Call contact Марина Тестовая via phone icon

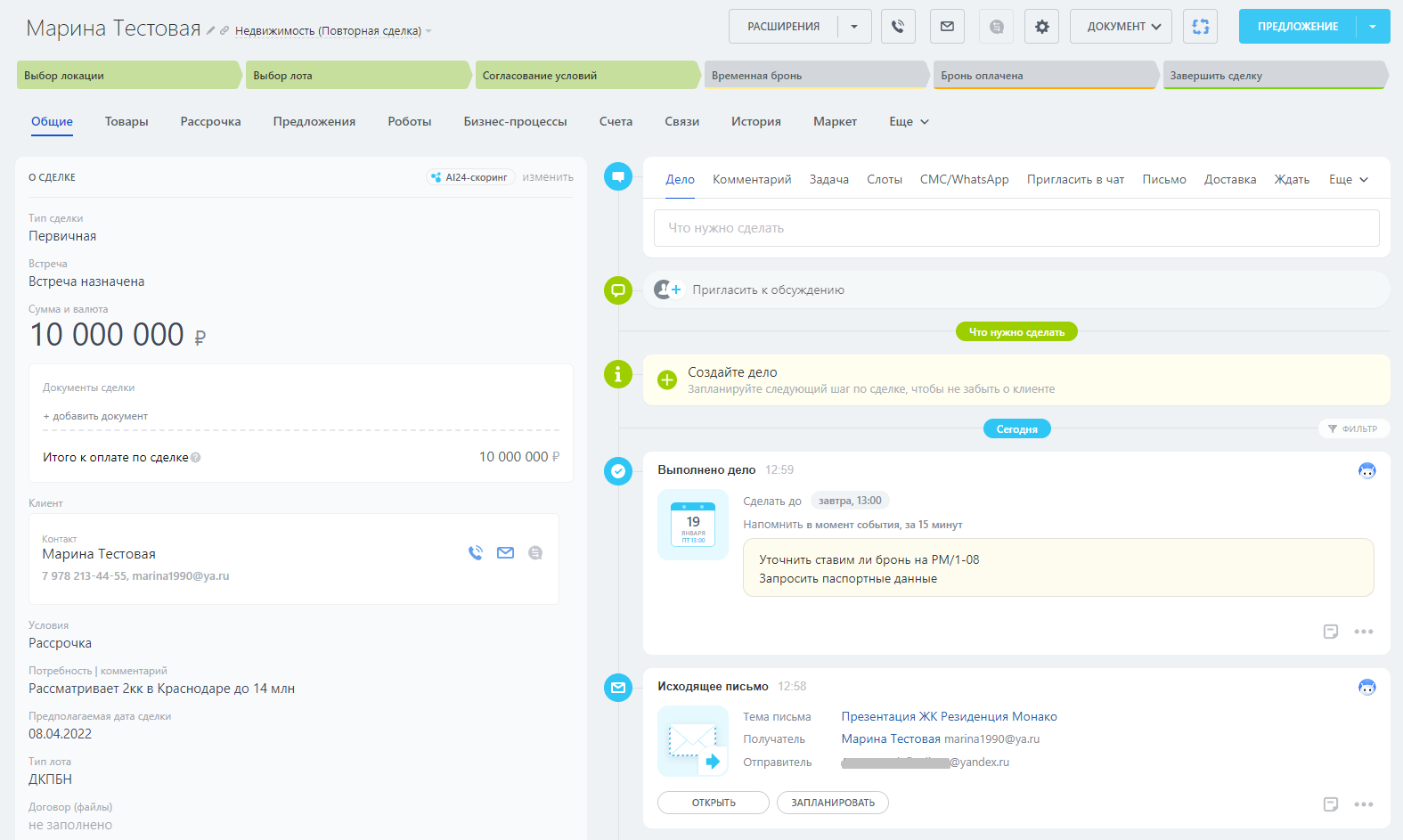coord(476,553)
